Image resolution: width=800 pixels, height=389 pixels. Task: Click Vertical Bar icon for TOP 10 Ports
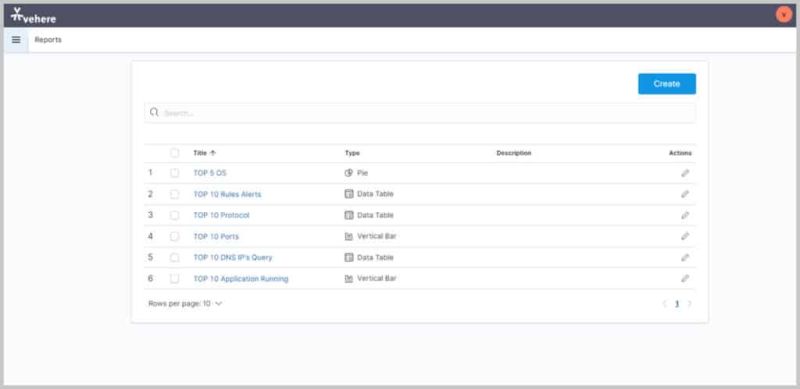point(349,236)
